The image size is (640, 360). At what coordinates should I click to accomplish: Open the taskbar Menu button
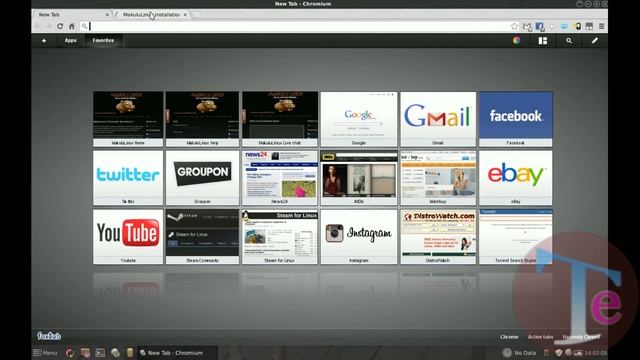pyautogui.click(x=45, y=353)
